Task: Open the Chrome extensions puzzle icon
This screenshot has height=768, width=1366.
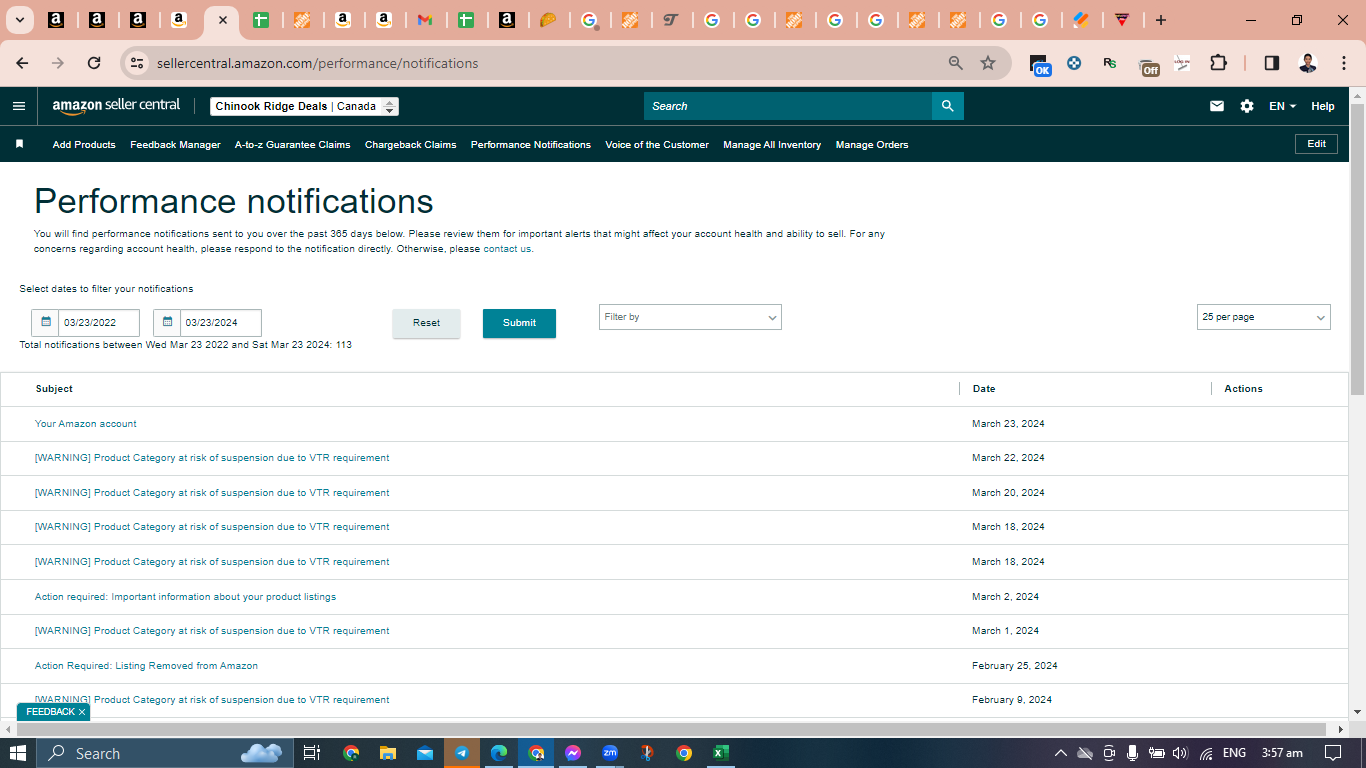Action: pyautogui.click(x=1218, y=63)
